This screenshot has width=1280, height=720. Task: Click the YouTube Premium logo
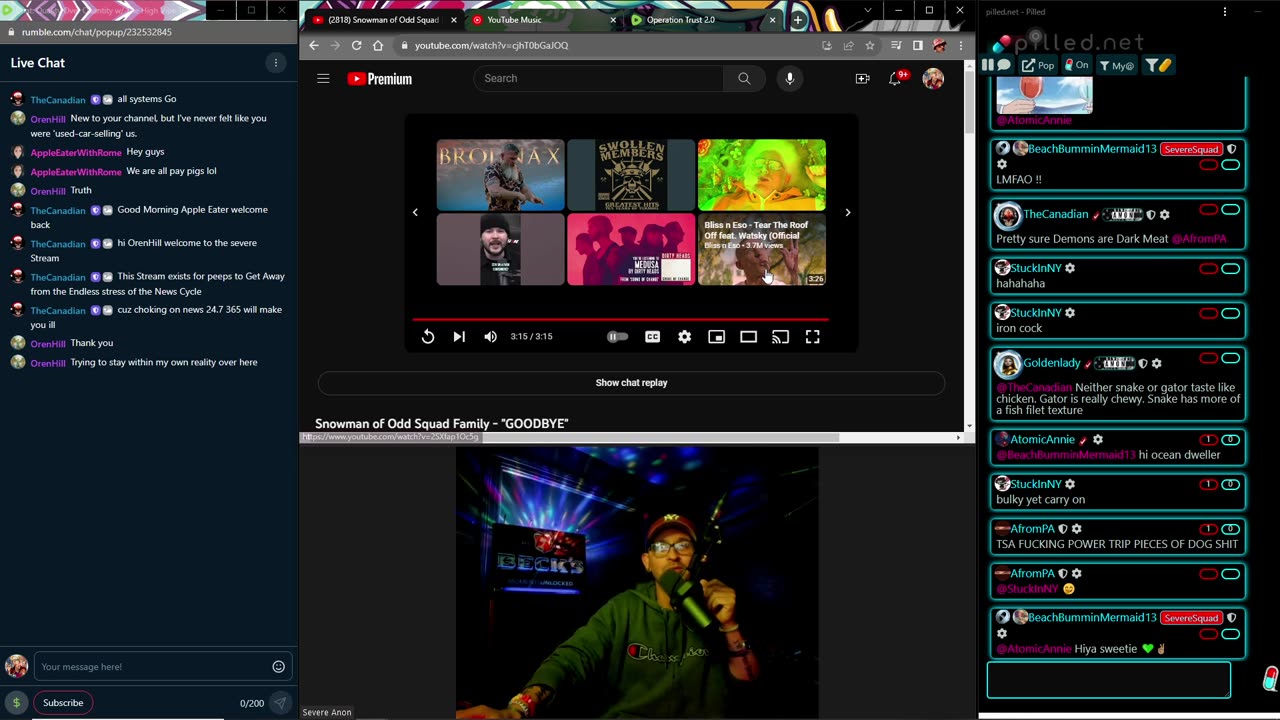click(380, 79)
